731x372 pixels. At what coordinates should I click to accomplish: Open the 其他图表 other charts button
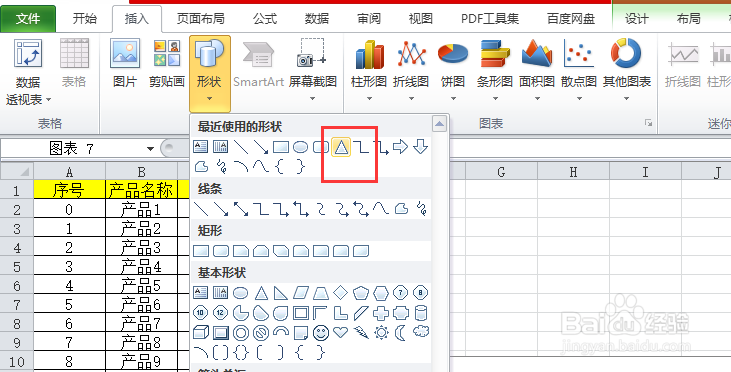(x=626, y=70)
